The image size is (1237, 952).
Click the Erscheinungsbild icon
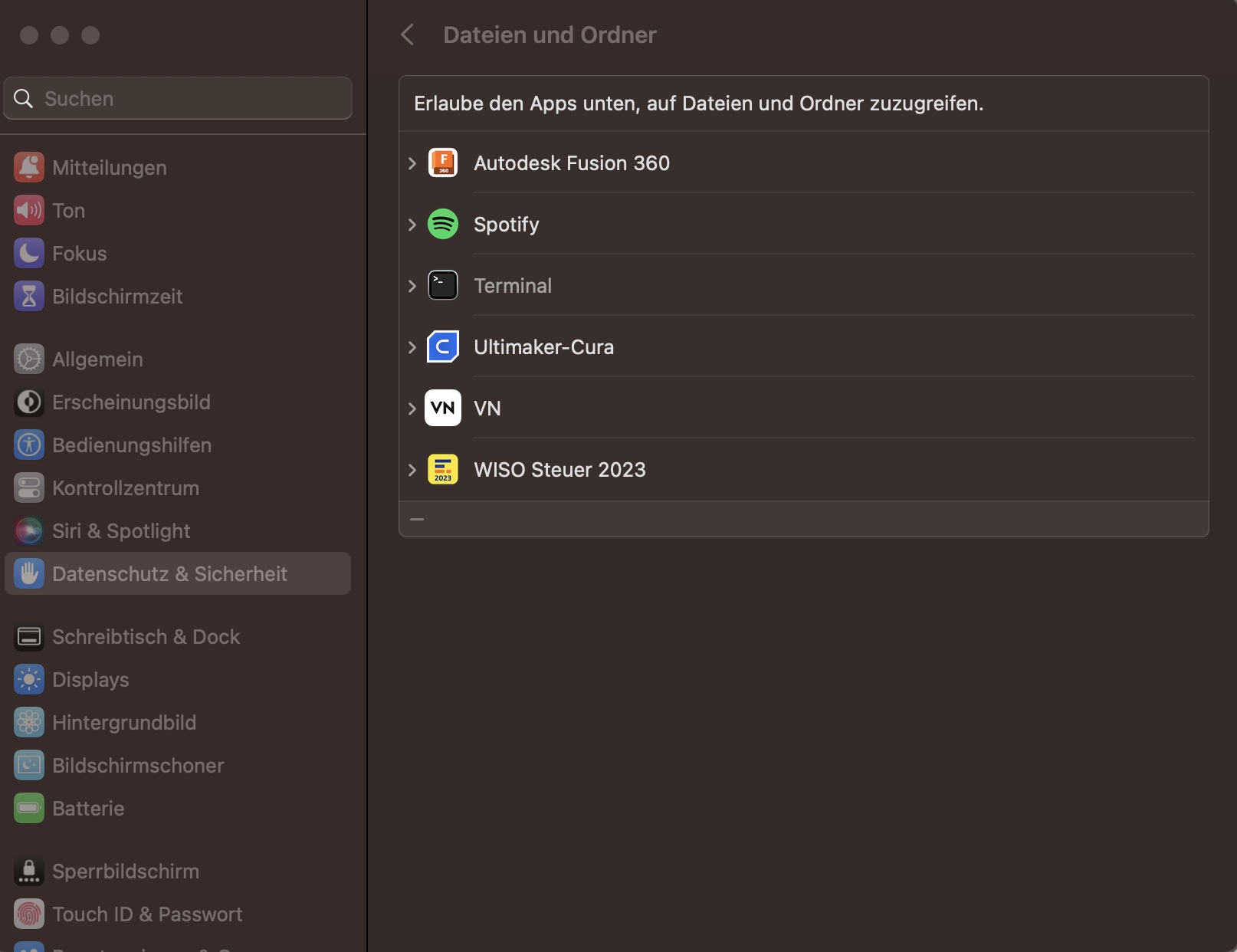point(29,402)
